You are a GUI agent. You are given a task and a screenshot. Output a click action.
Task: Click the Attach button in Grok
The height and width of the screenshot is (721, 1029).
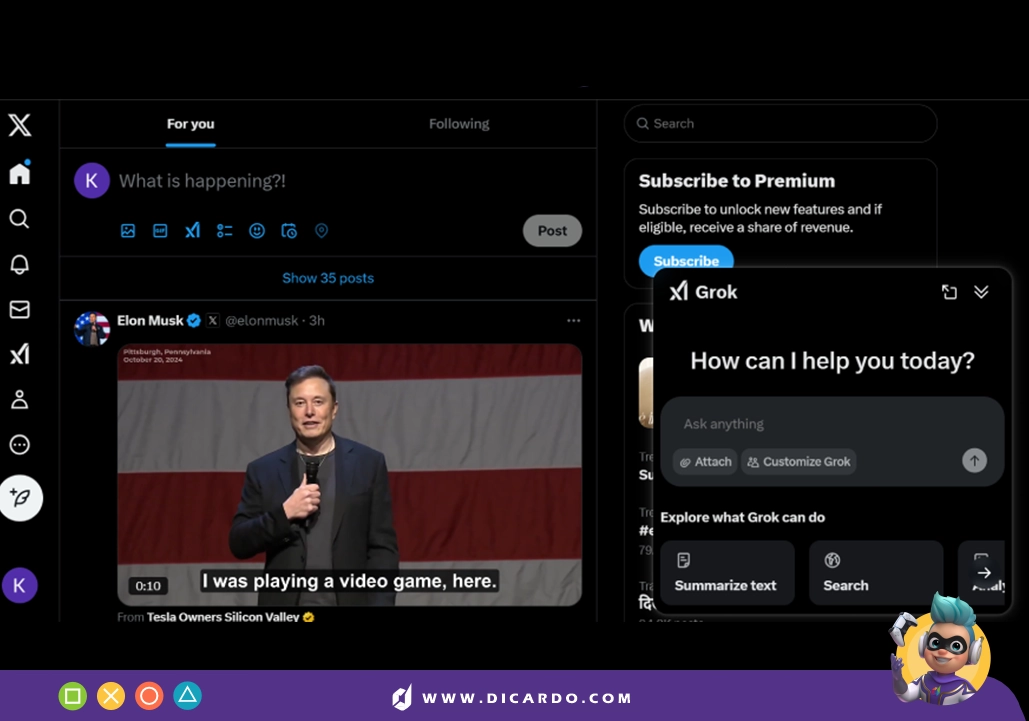[x=705, y=462]
